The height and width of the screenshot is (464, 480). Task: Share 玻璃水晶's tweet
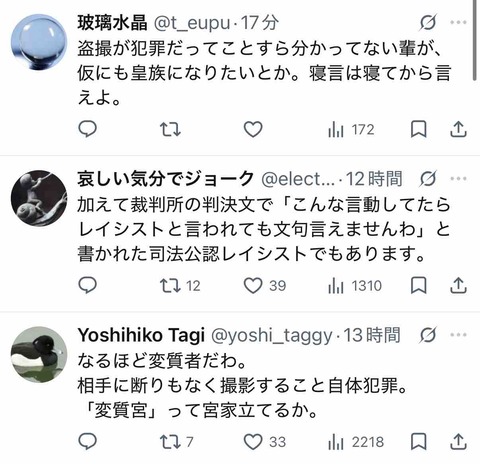458,129
